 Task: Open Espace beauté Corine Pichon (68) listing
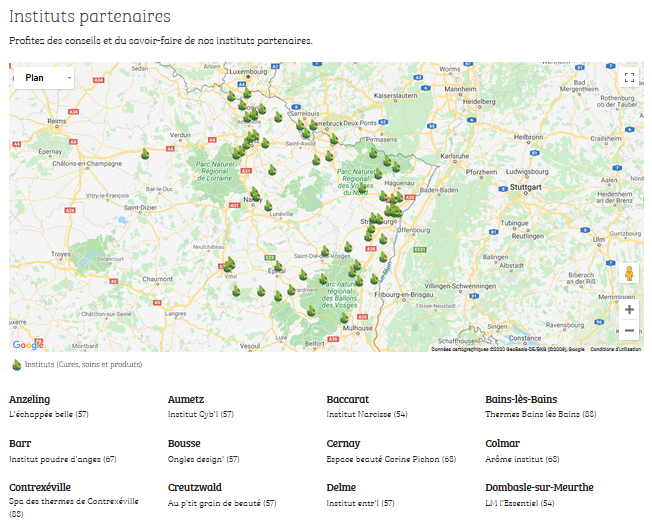click(391, 459)
